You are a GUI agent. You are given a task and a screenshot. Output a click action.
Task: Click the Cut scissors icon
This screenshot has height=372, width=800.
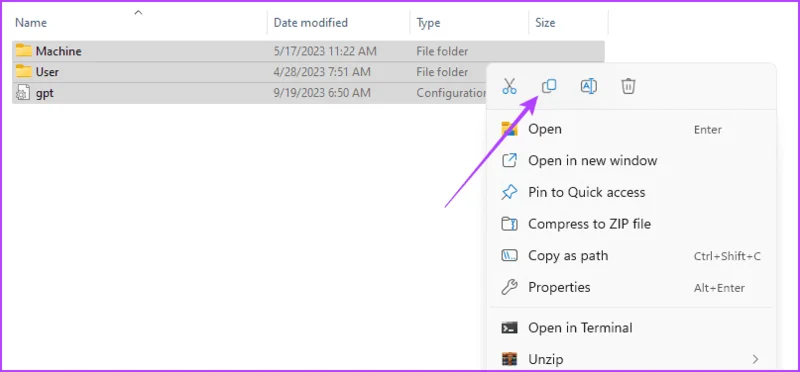509,86
